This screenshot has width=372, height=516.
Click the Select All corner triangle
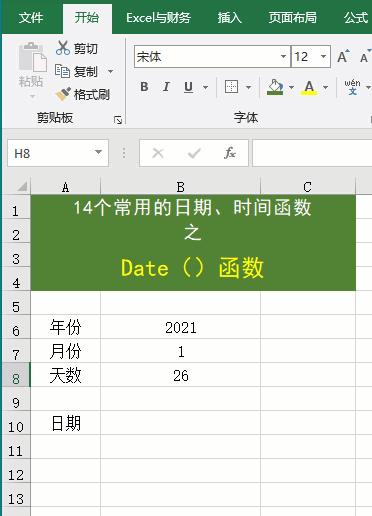coord(21,186)
